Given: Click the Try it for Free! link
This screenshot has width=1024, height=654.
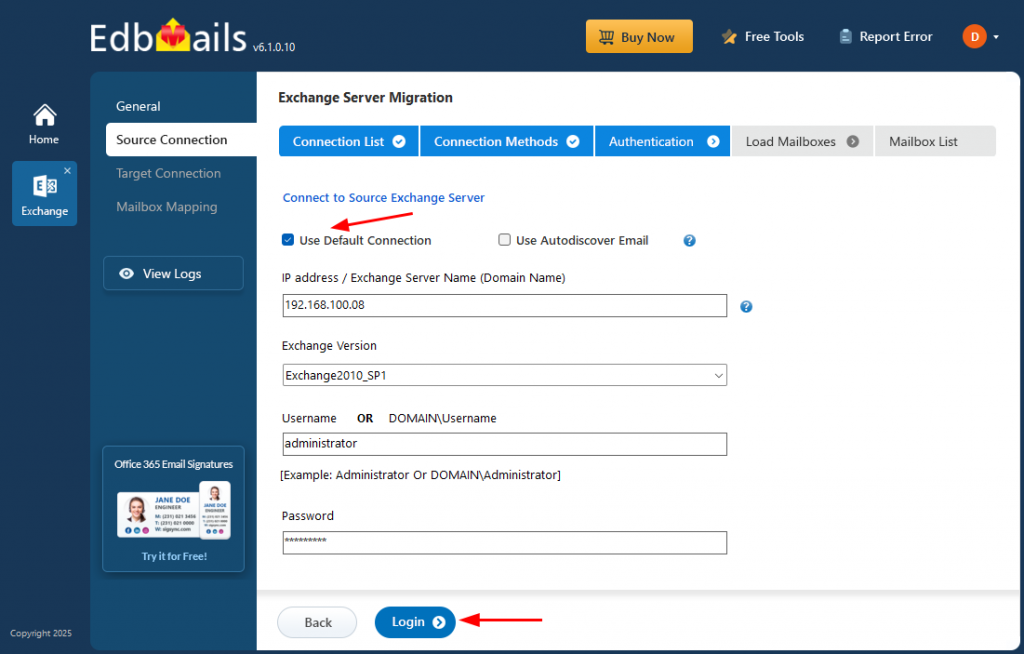Looking at the screenshot, I should (x=174, y=556).
